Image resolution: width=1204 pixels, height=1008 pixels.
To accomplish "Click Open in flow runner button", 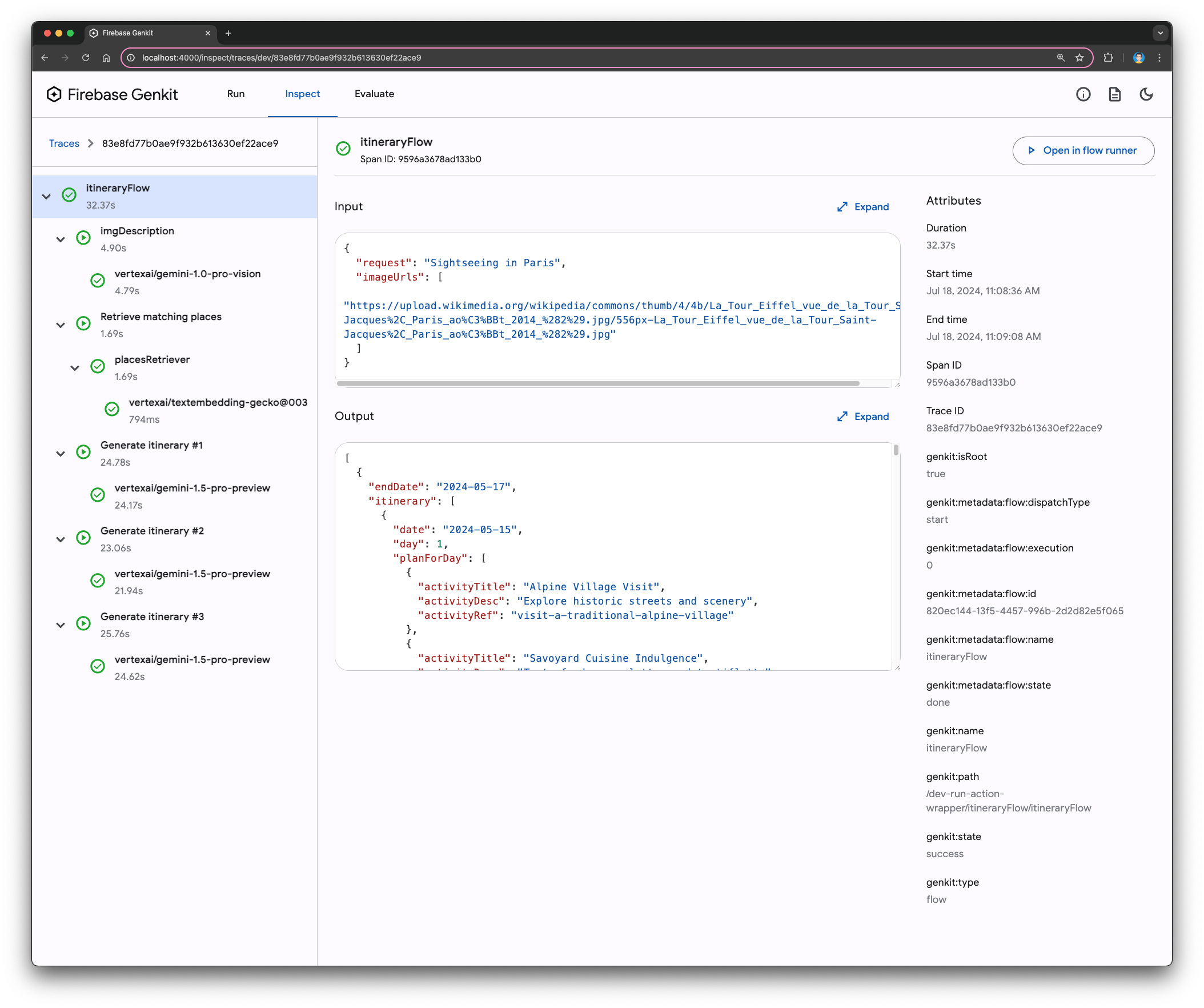I will tap(1083, 150).
